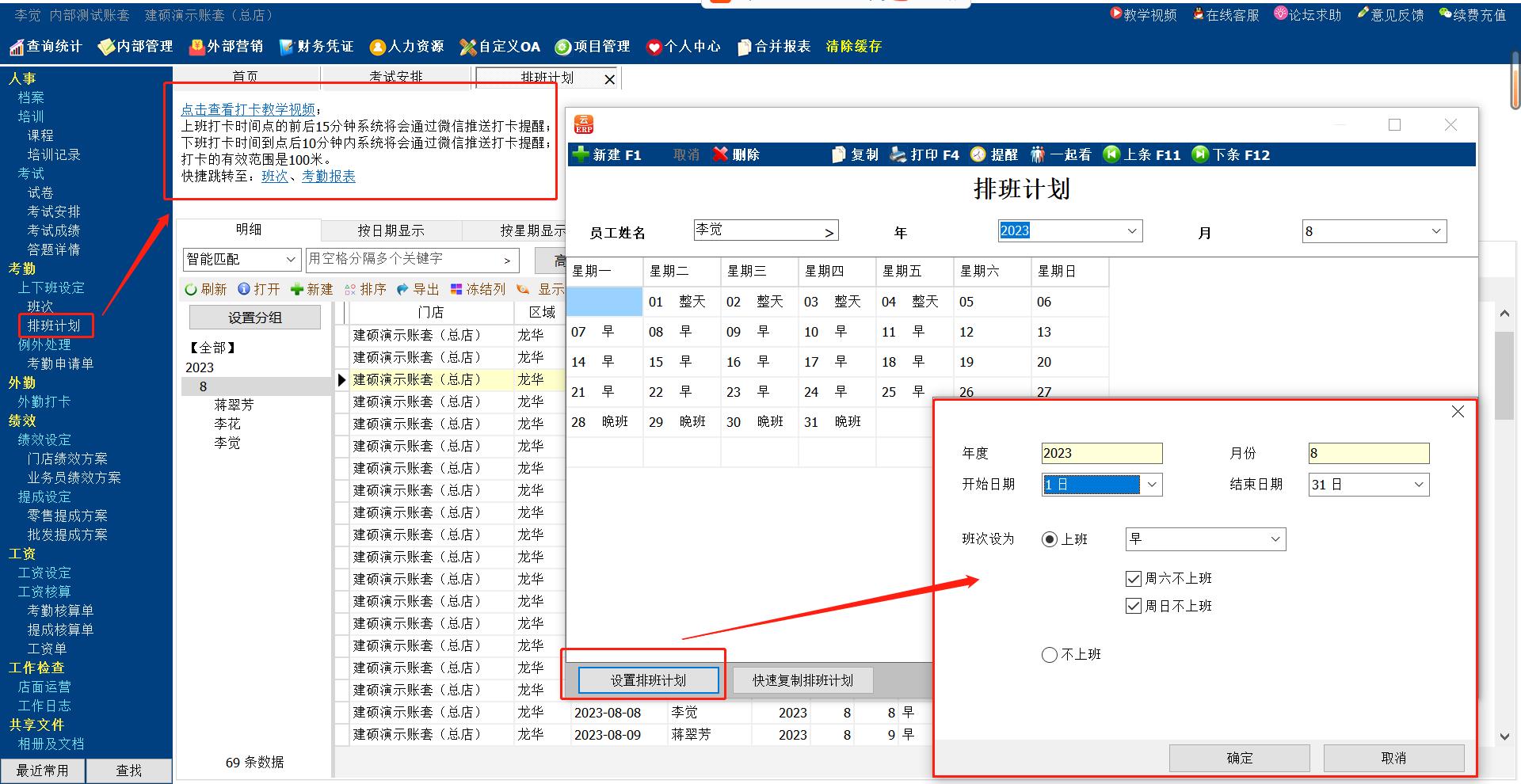Open the 年 2023 dropdown
Screen dimensions: 1521x784
1132,231
